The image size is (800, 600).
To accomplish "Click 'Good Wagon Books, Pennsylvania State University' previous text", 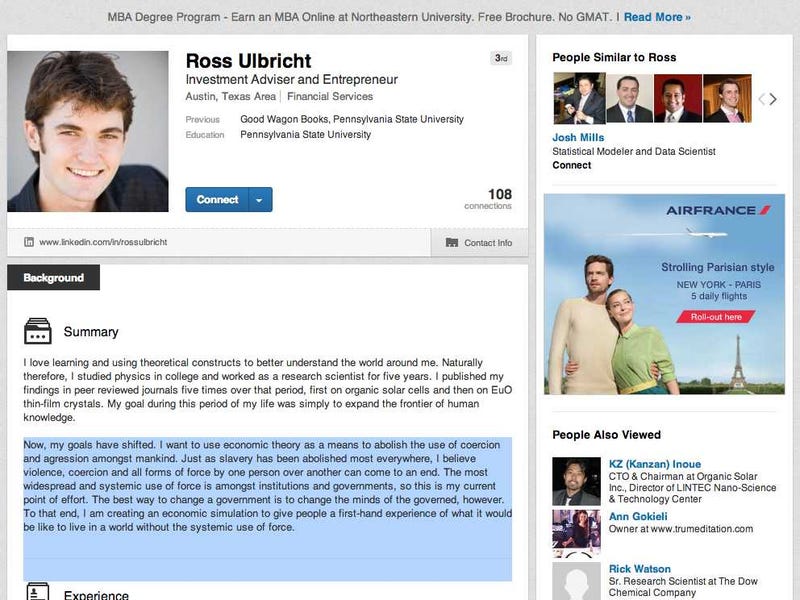I will [x=352, y=119].
